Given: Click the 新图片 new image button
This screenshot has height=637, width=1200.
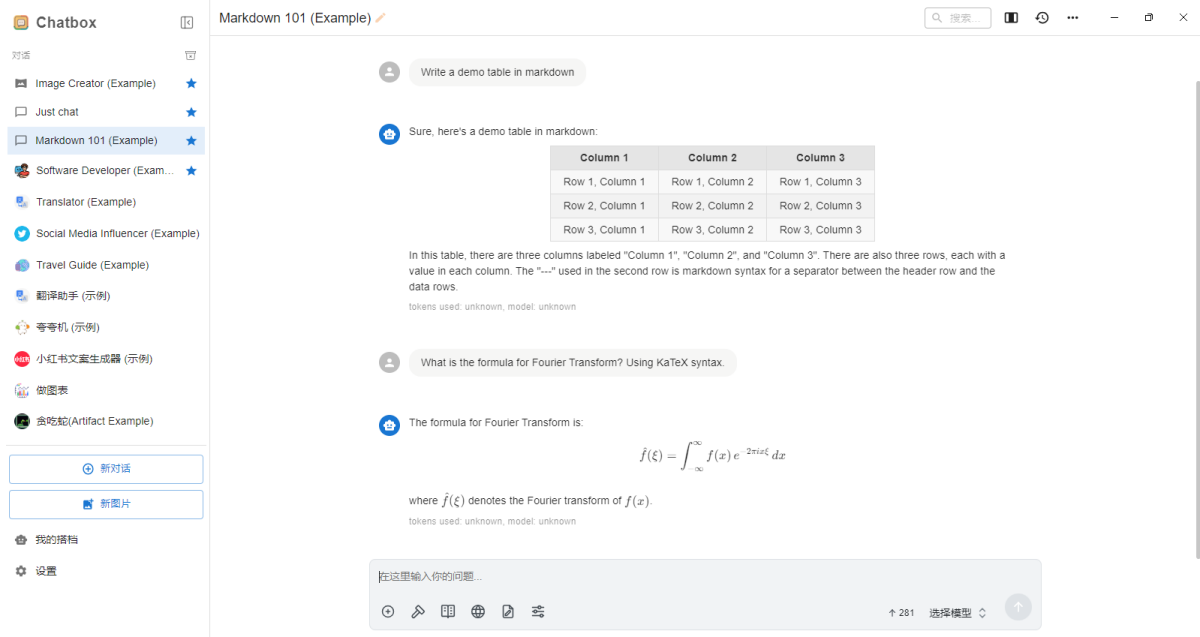Looking at the screenshot, I should [x=106, y=504].
